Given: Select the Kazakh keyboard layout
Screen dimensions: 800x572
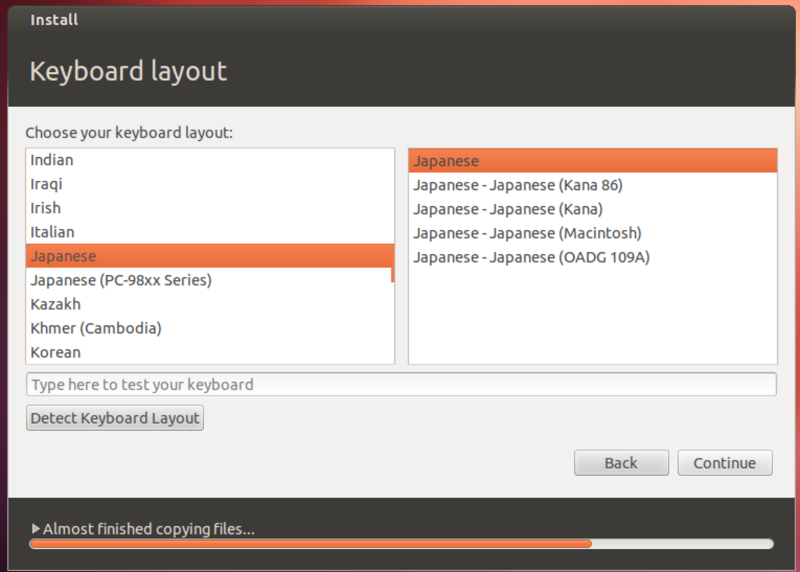Looking at the screenshot, I should [209, 304].
